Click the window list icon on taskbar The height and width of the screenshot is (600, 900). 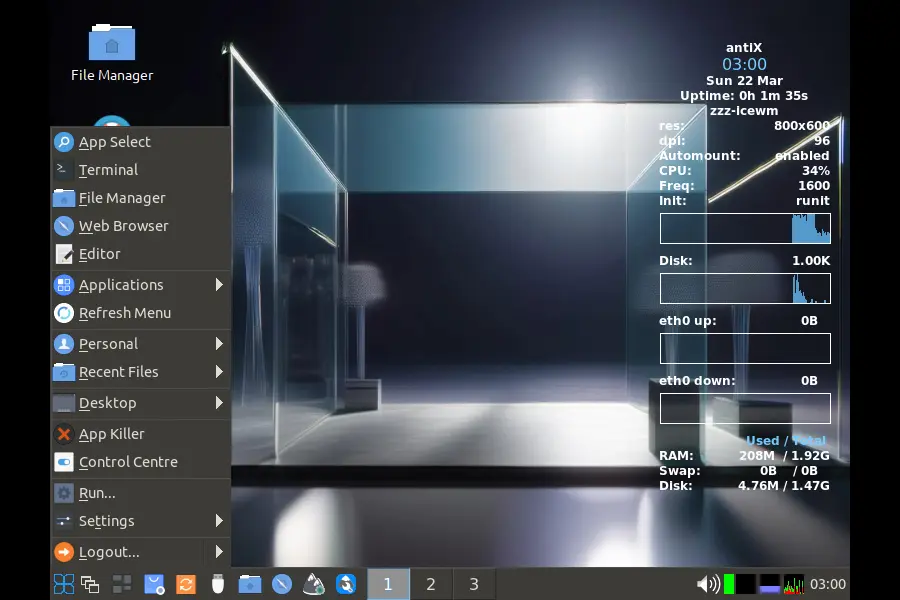[x=90, y=584]
